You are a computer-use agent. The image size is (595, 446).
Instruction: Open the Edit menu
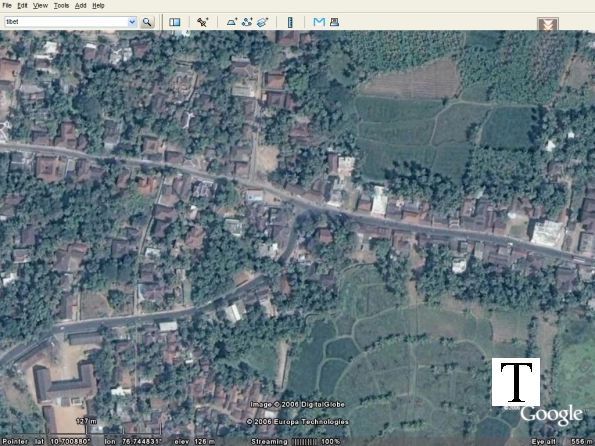pos(22,6)
